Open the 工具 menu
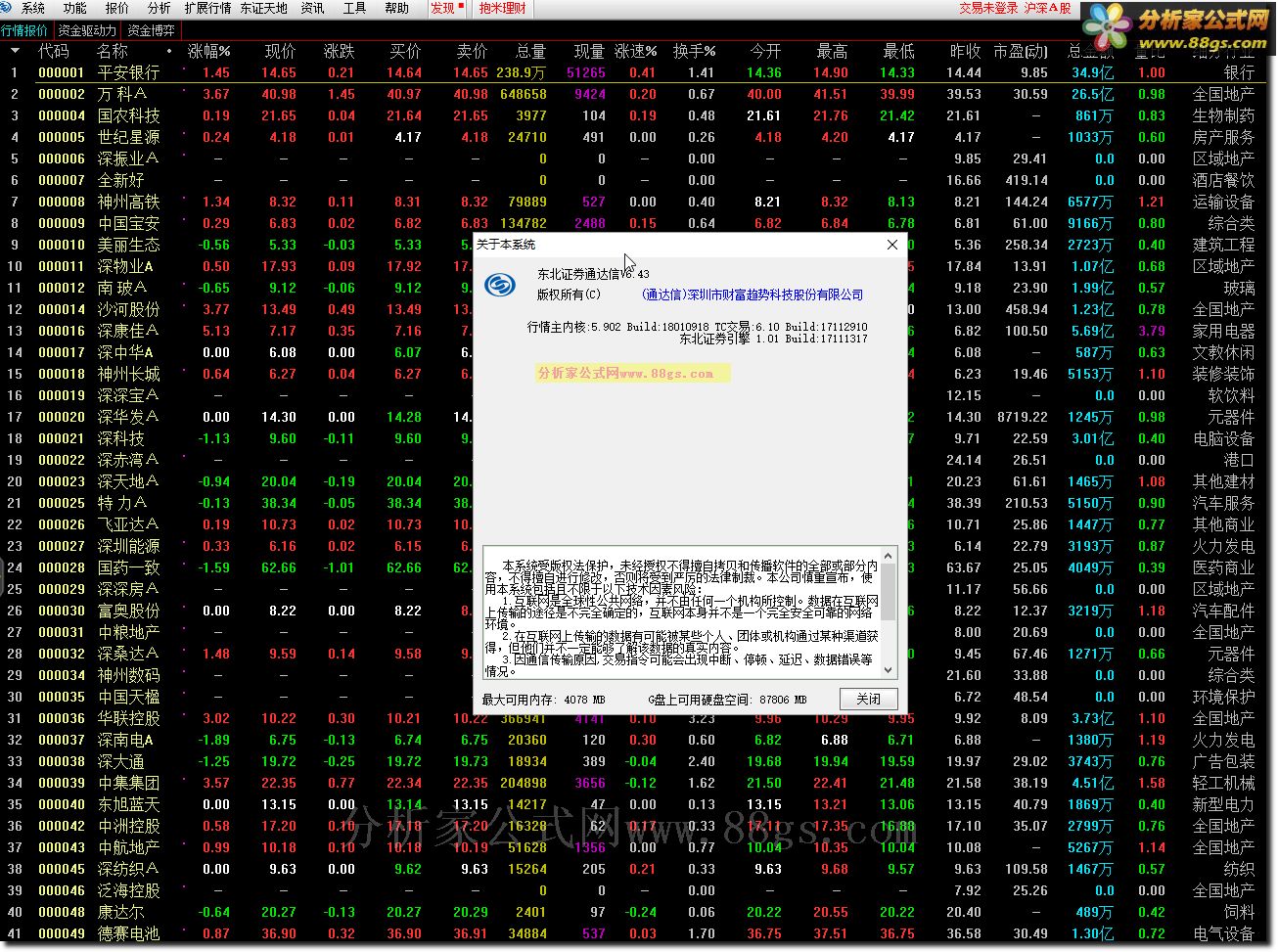1278x952 pixels. tap(355, 8)
